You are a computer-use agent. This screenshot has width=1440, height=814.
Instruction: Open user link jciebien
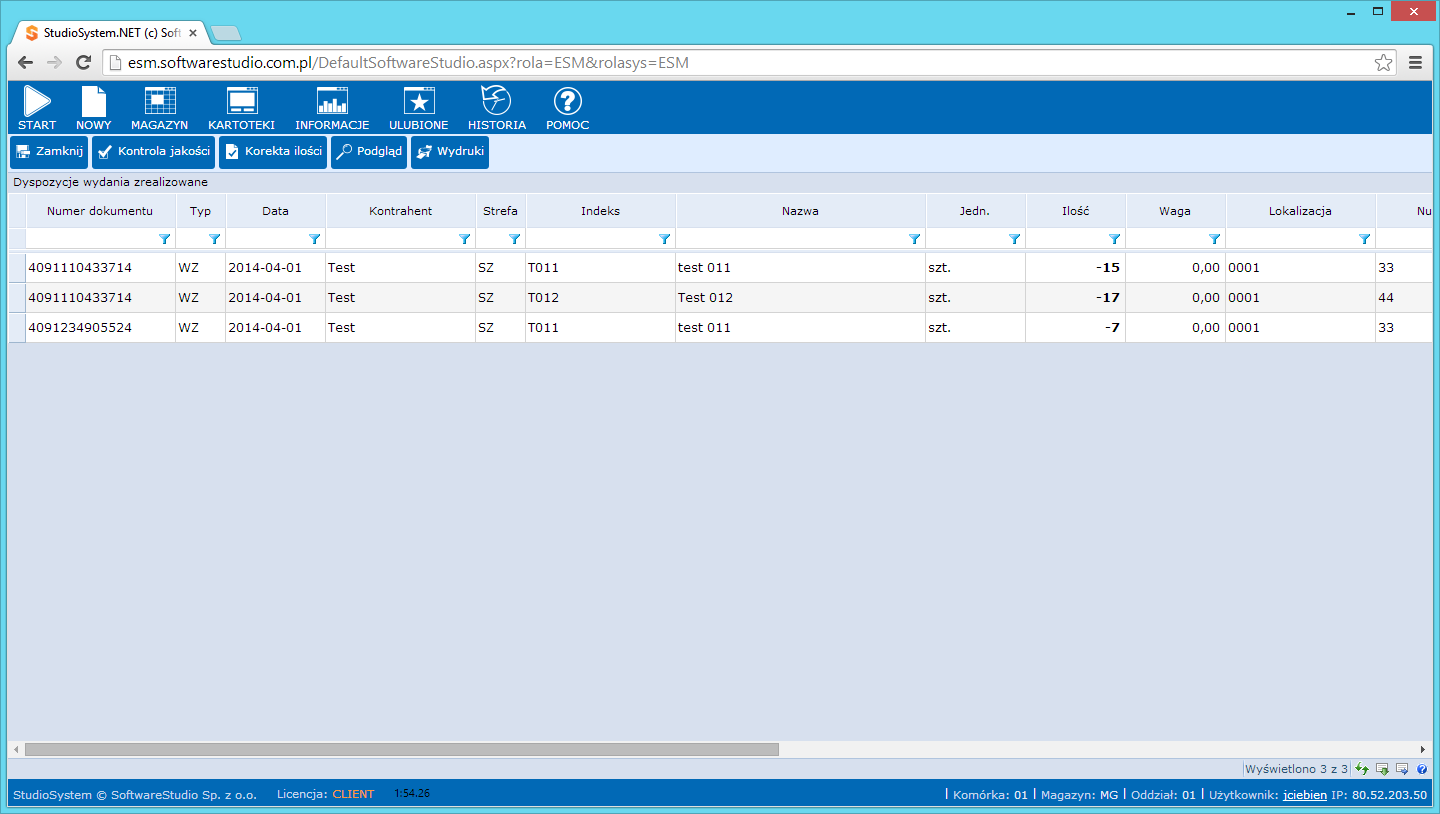coord(1305,795)
